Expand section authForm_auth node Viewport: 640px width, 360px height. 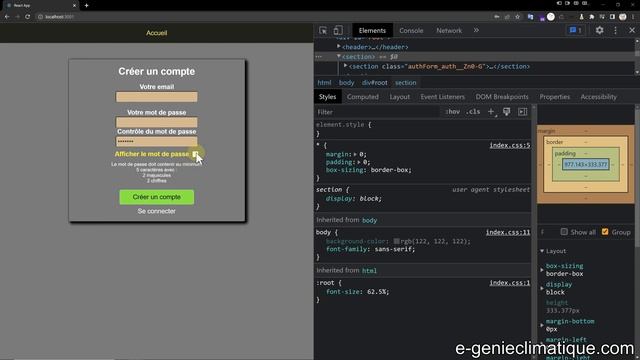pos(345,66)
